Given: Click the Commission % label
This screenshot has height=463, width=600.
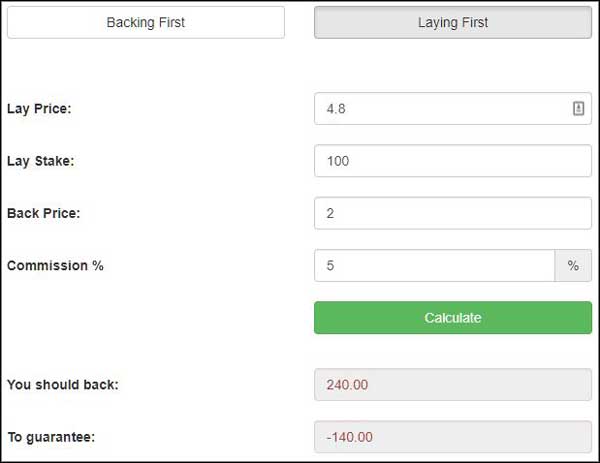Looking at the screenshot, I should click(x=55, y=266).
